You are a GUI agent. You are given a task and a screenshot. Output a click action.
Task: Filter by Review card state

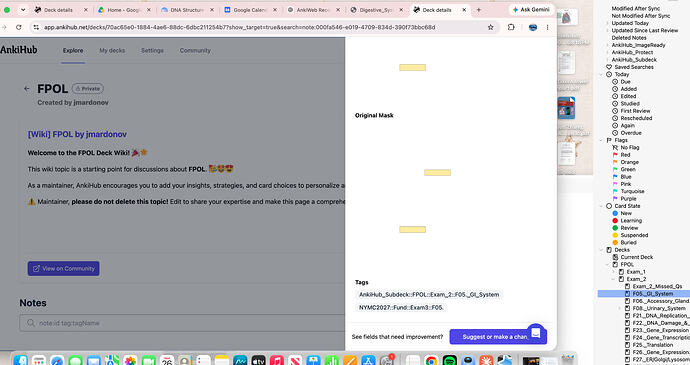click(629, 228)
